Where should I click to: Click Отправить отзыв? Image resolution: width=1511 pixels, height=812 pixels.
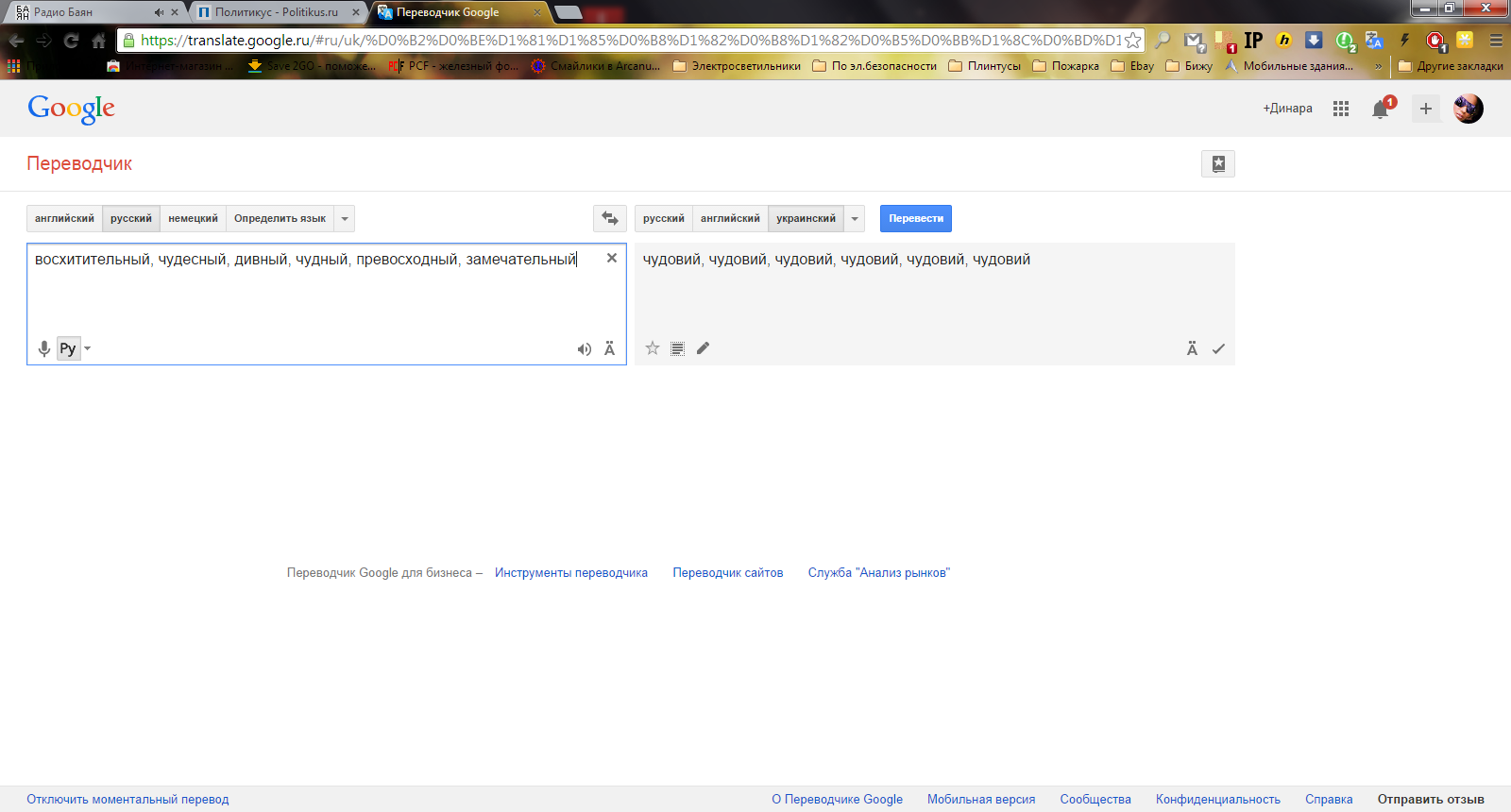(x=1431, y=800)
